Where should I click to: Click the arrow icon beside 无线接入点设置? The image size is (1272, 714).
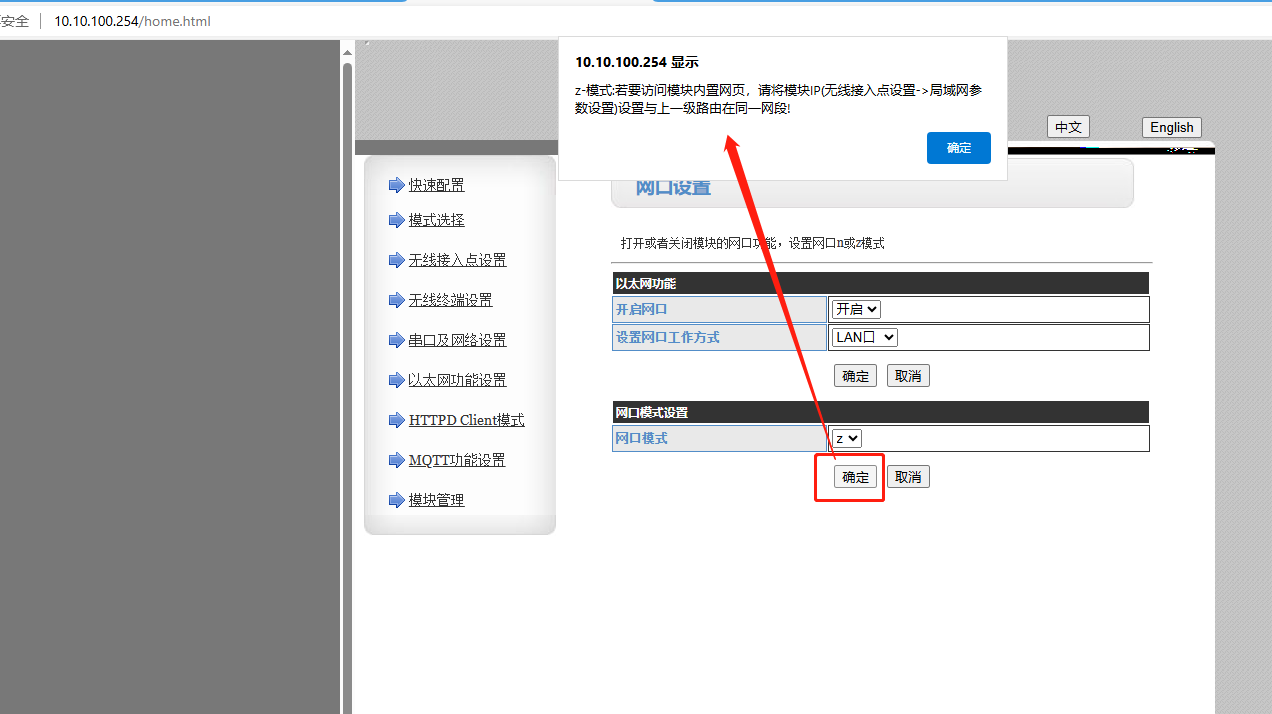point(396,260)
